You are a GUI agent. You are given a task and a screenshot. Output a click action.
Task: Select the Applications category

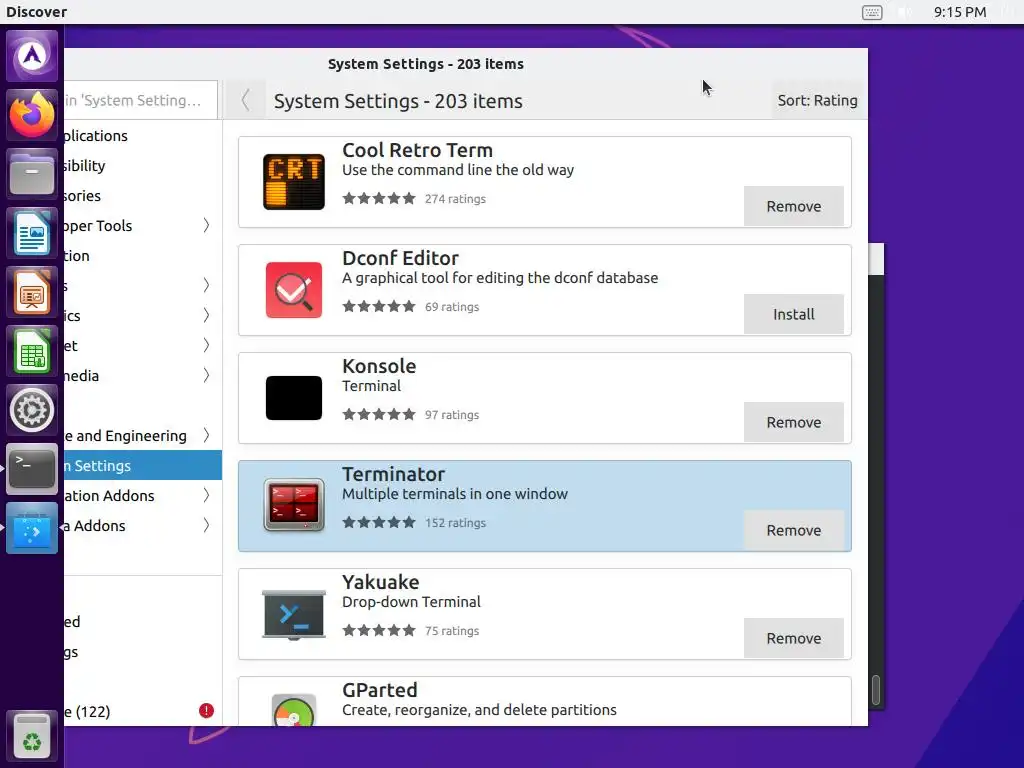142,136
